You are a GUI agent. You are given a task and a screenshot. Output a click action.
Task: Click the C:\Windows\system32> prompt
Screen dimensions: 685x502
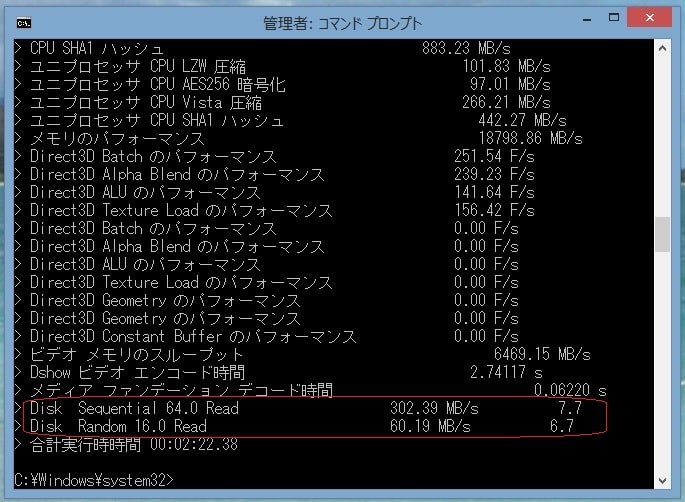coord(94,480)
